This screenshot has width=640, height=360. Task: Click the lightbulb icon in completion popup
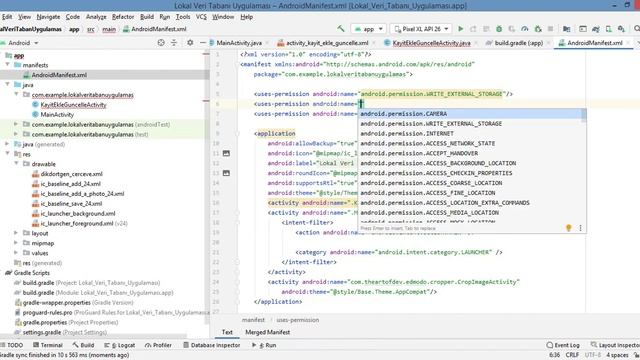tap(569, 228)
